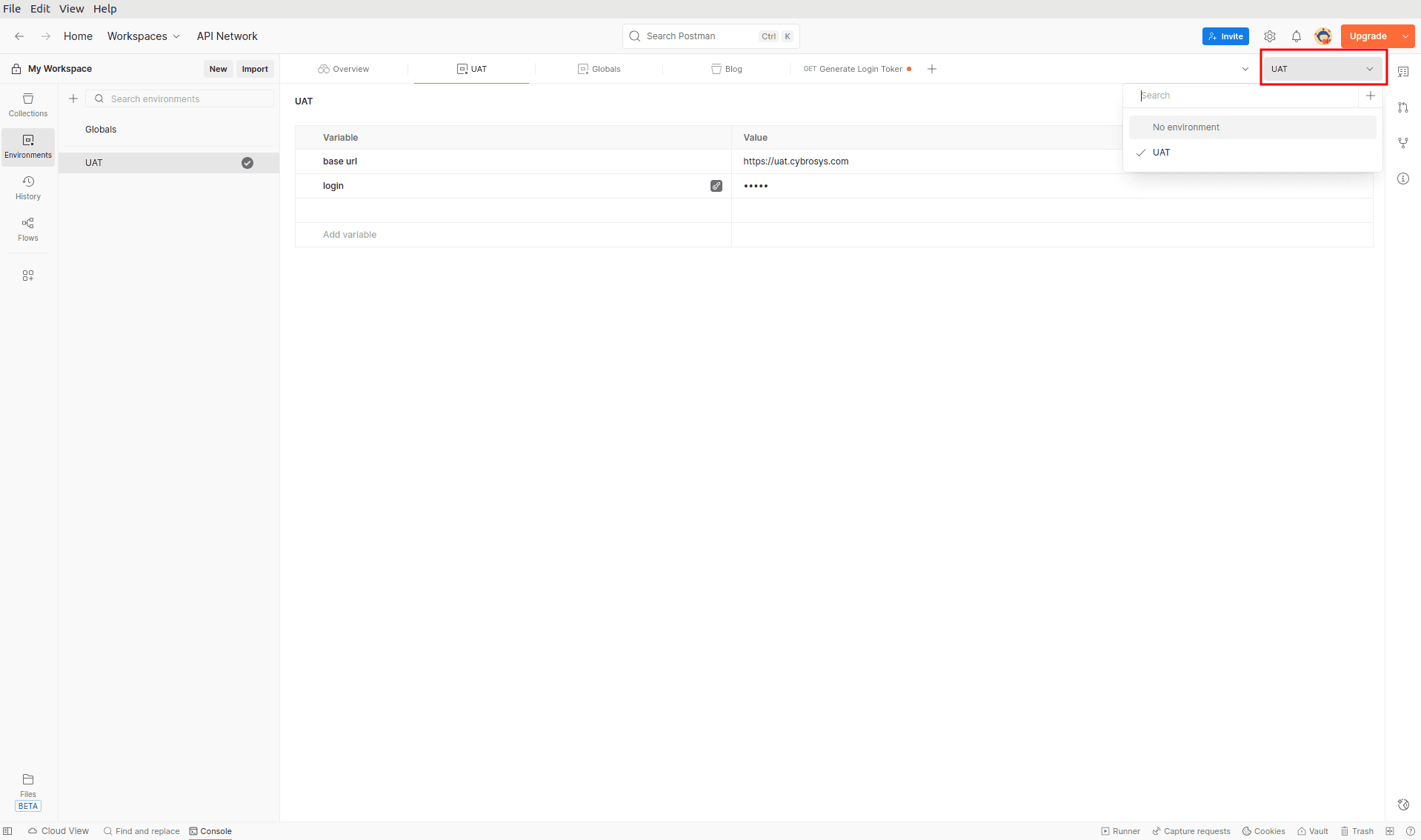
Task: Select No environment from the list
Action: click(x=1185, y=127)
